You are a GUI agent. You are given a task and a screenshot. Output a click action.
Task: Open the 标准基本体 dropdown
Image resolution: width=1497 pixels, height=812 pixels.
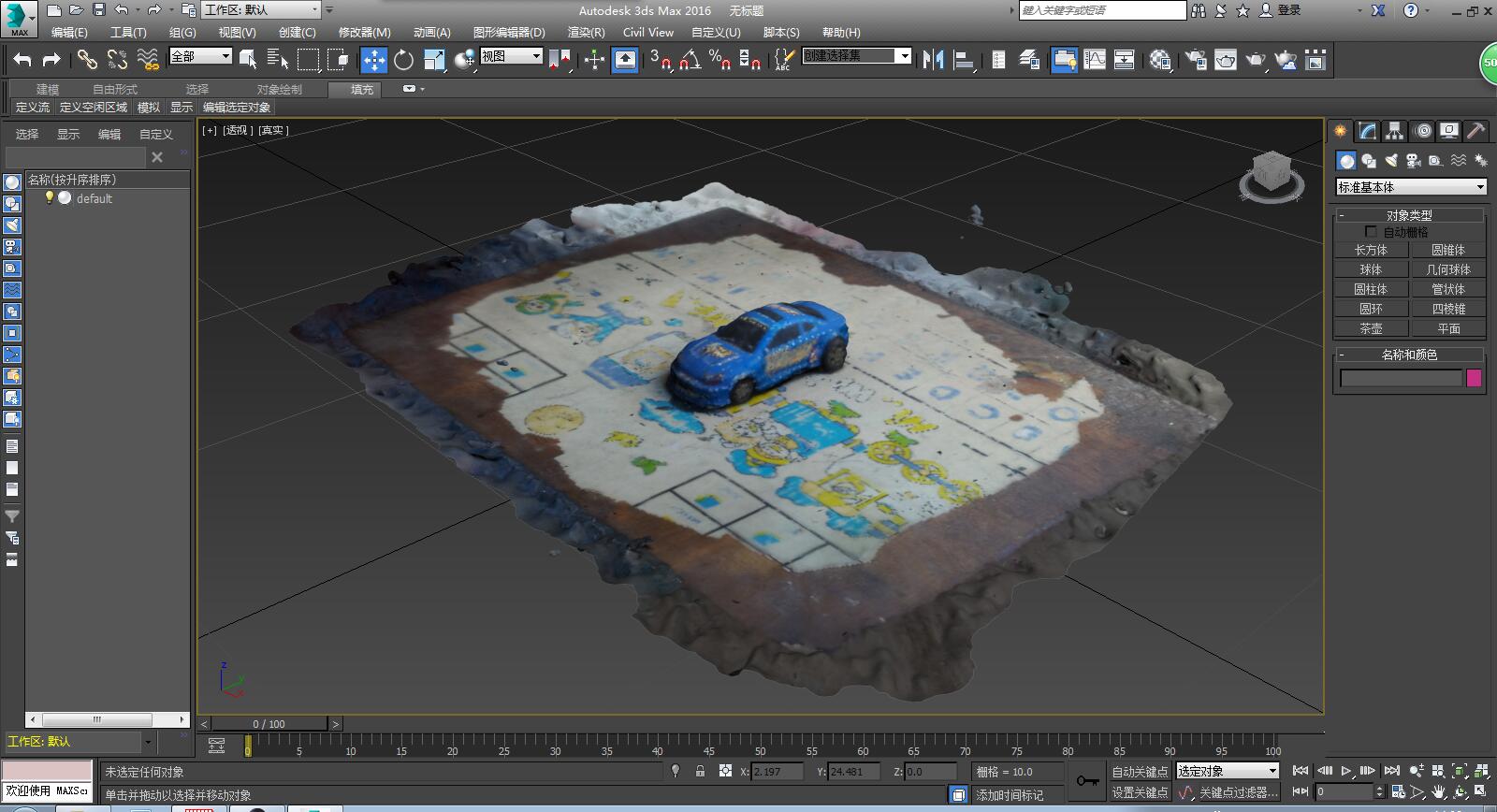[x=1411, y=187]
